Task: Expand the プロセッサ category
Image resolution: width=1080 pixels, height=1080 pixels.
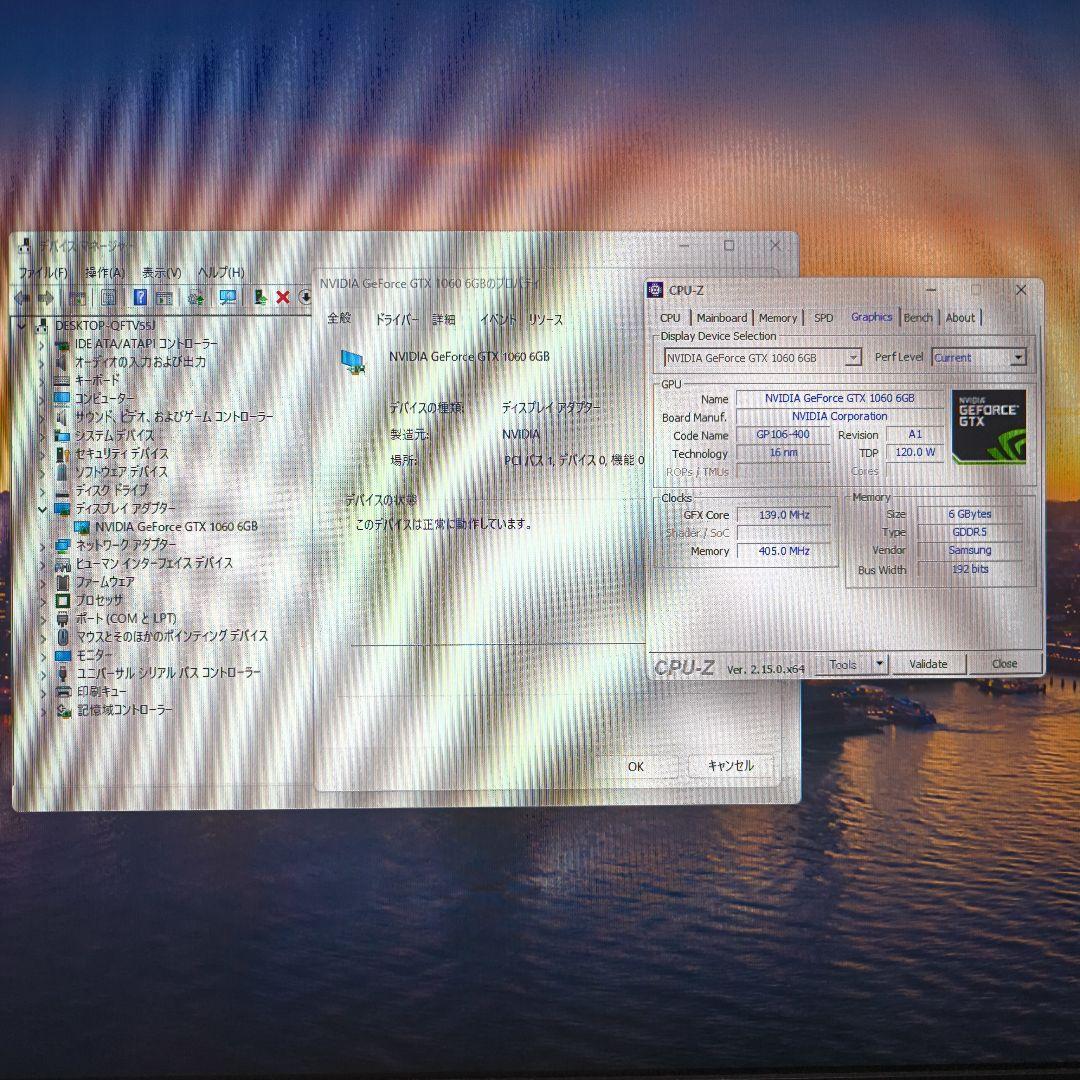Action: click(x=42, y=600)
